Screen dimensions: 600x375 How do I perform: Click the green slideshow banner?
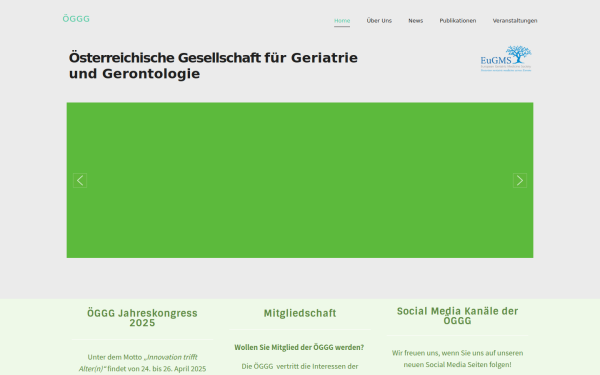click(x=300, y=180)
